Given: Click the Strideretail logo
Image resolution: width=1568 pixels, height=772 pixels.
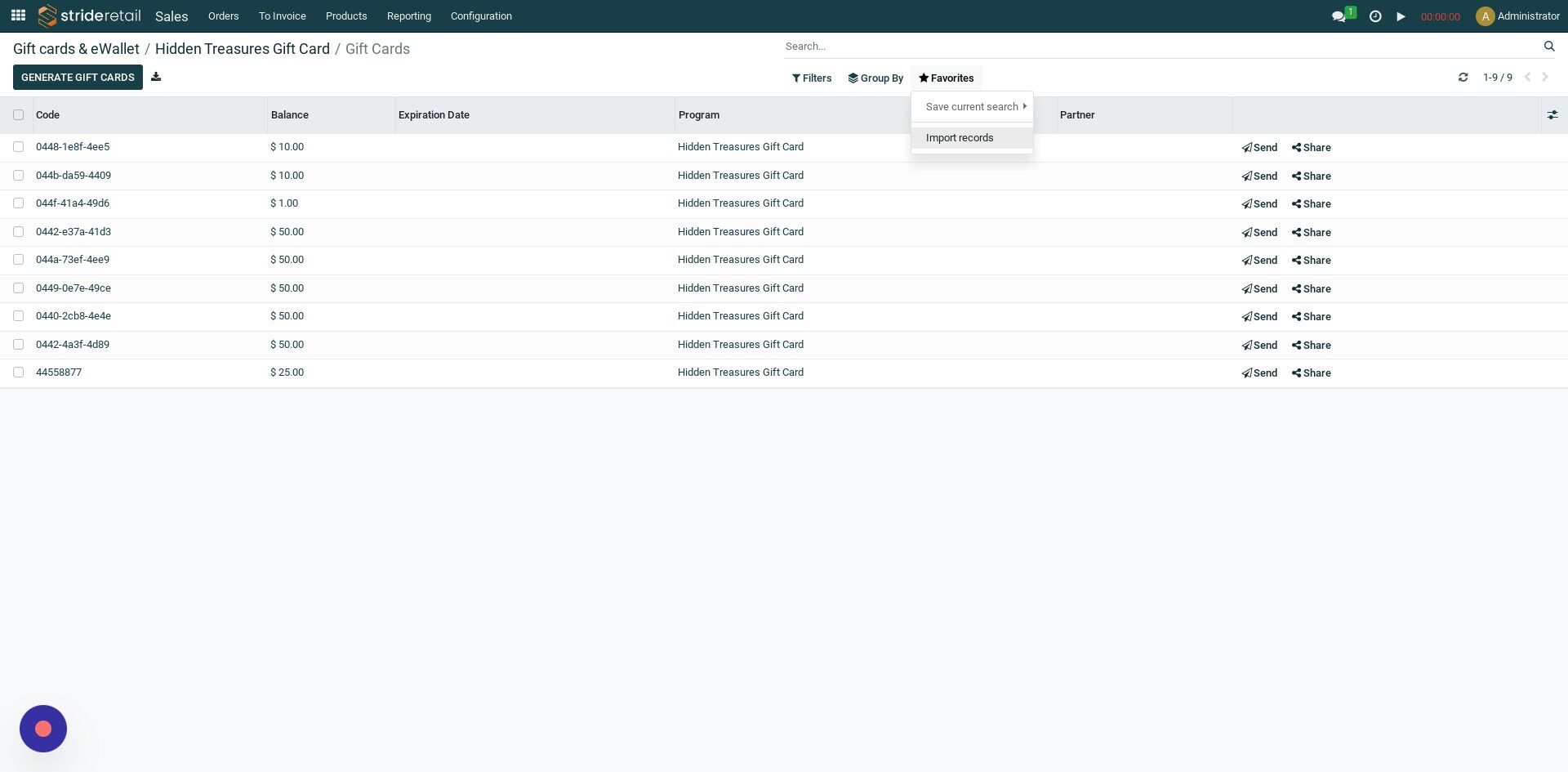Looking at the screenshot, I should 90,16.
